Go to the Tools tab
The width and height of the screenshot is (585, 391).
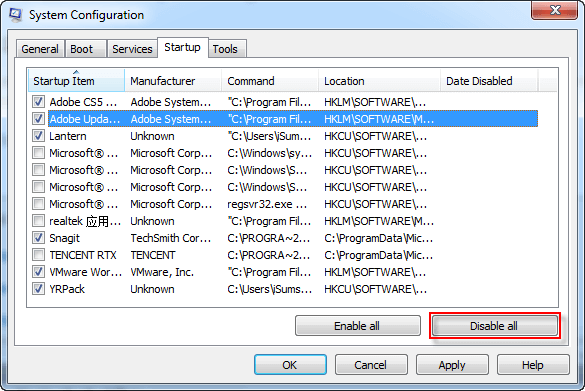[x=225, y=49]
